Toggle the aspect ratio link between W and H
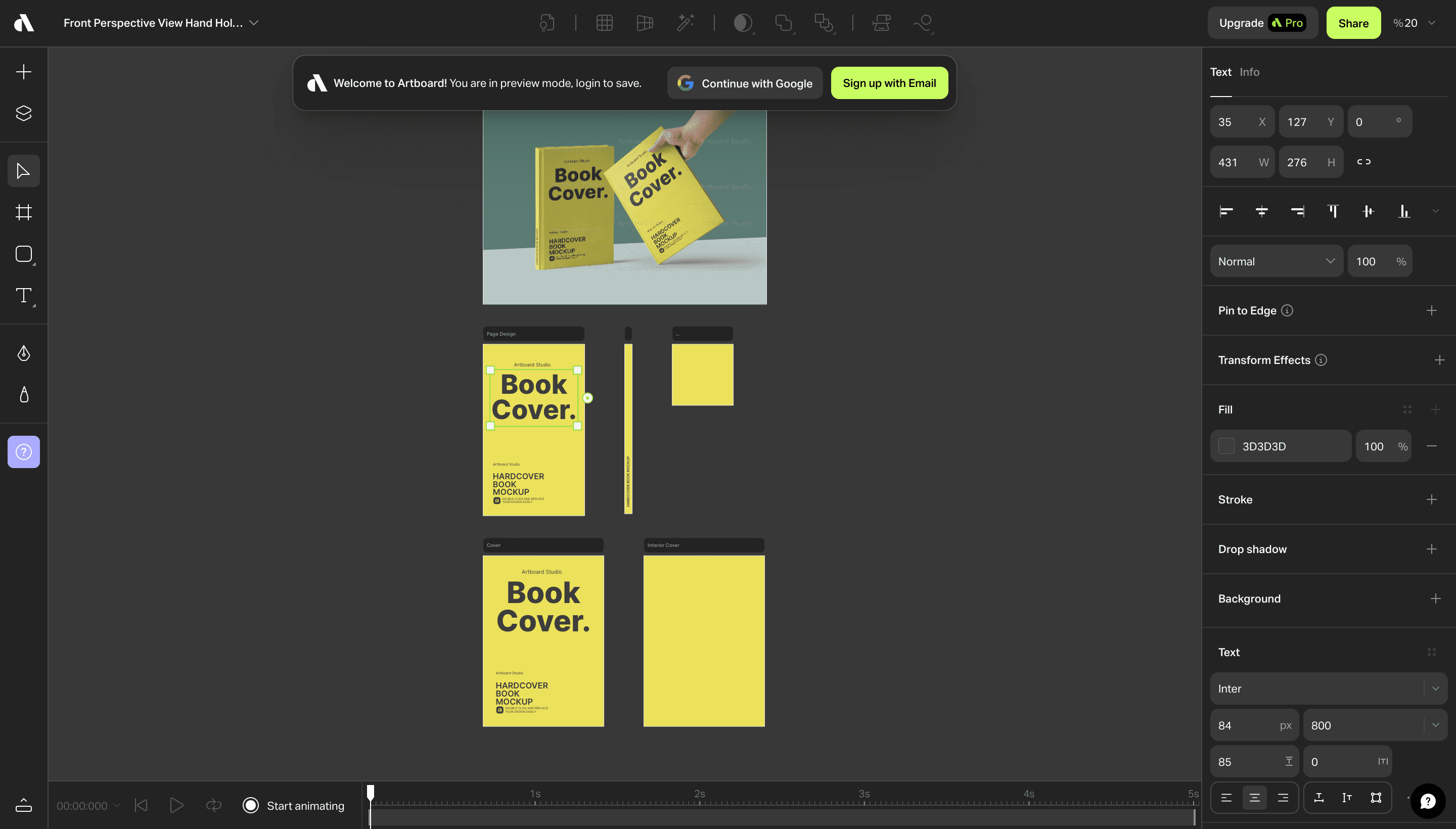Screen dimensions: 1456x829 click(1364, 162)
